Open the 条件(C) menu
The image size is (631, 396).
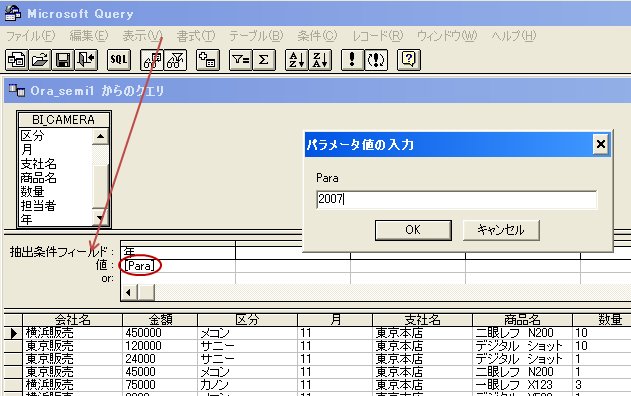point(317,36)
